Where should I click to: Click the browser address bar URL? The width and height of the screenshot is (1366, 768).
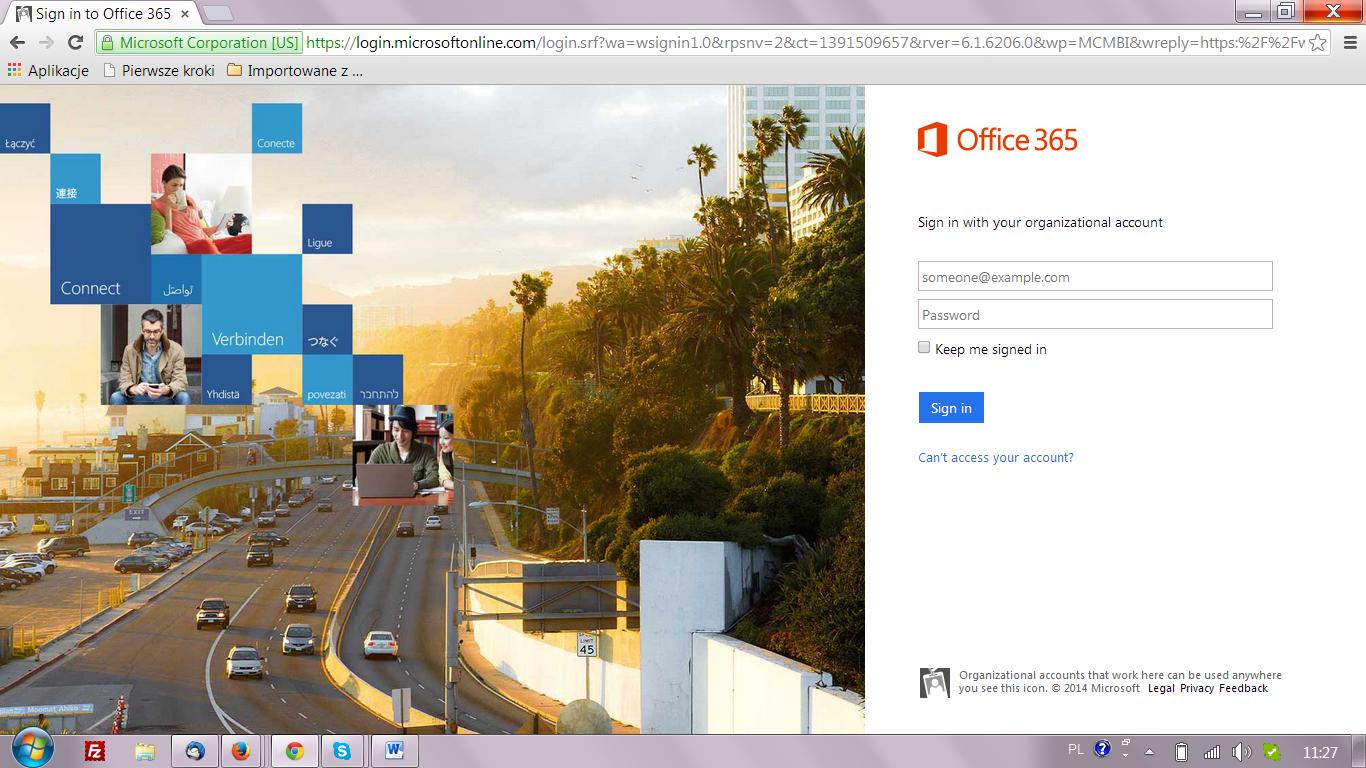tap(805, 42)
